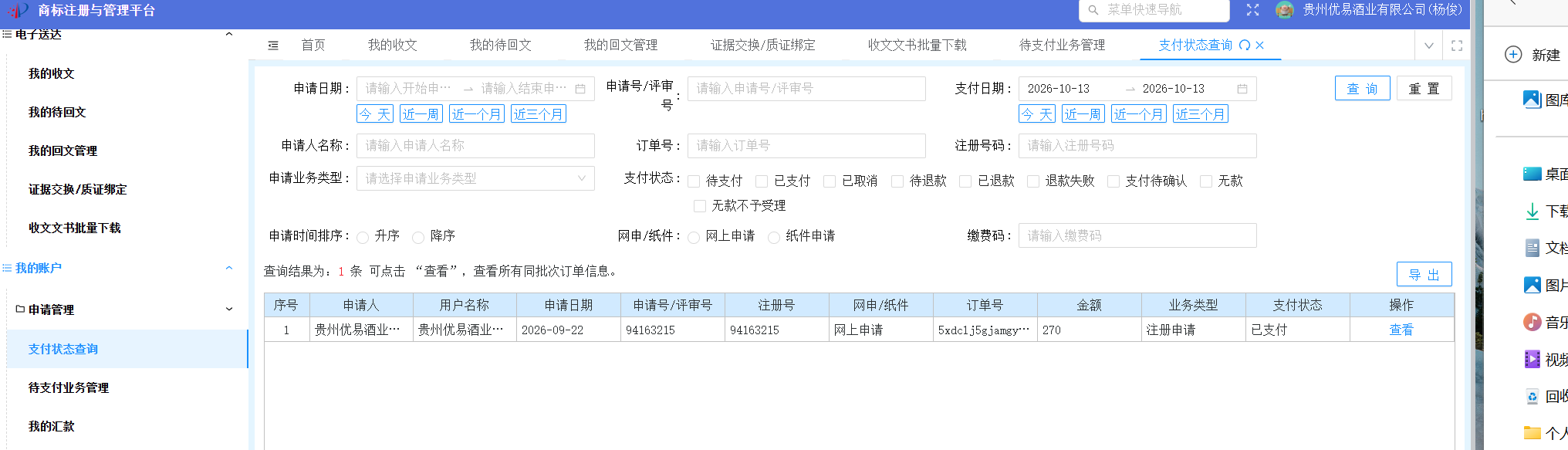Click 近一周 under 支付日期
This screenshot has height=450, width=1568.
click(1083, 114)
